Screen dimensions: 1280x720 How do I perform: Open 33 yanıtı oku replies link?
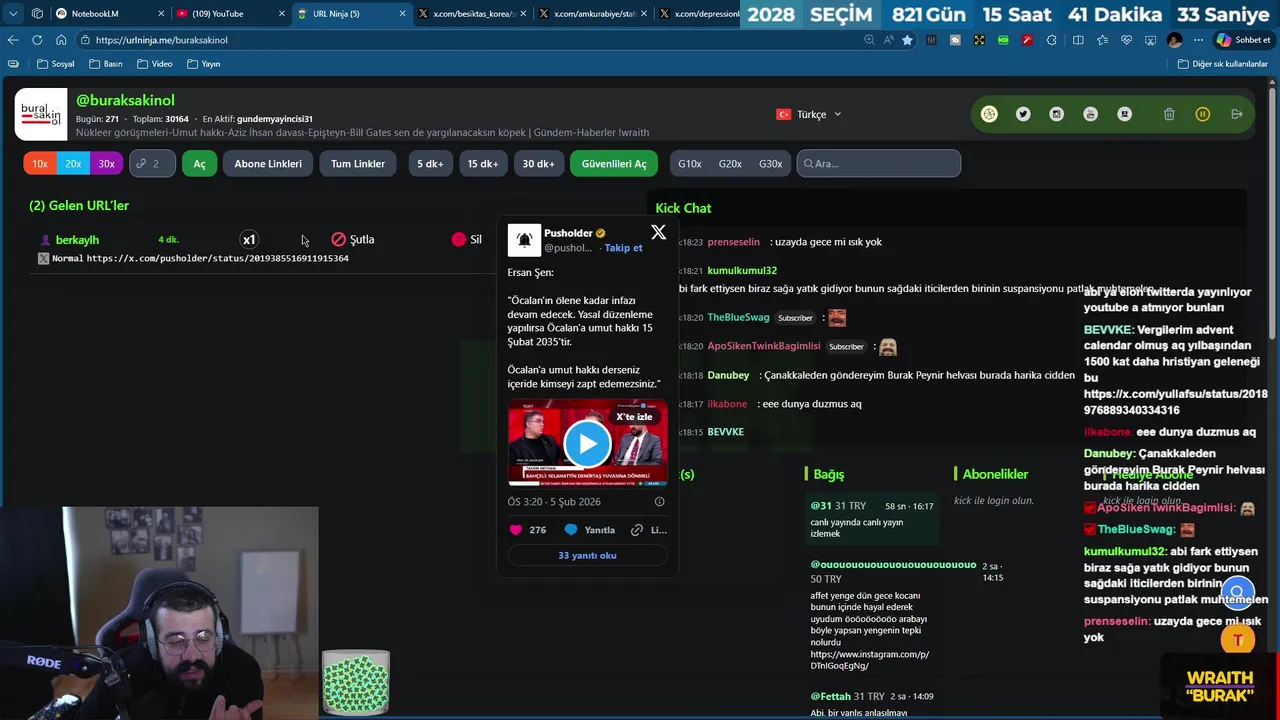tap(587, 556)
